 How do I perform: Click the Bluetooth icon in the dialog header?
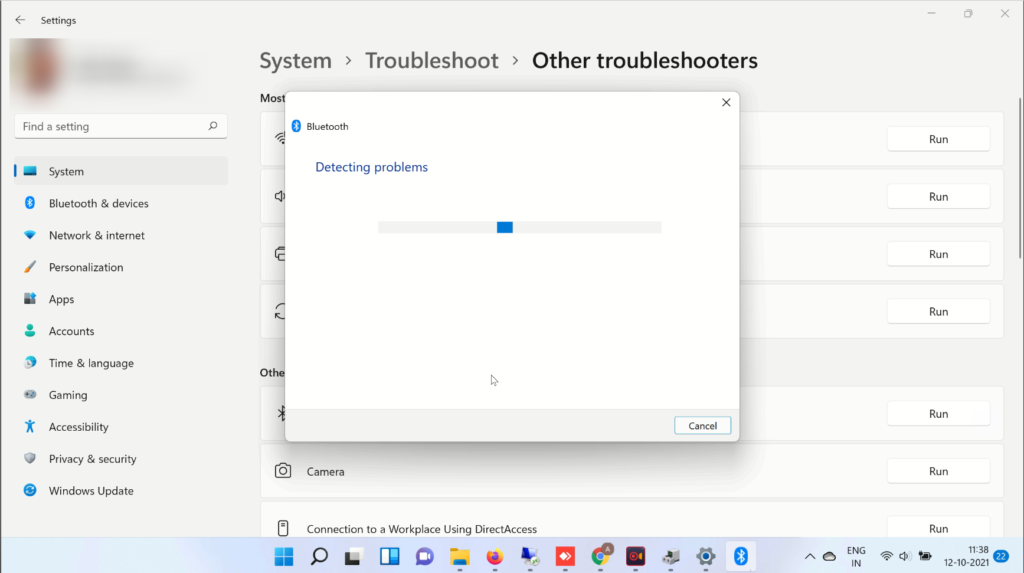pos(296,126)
